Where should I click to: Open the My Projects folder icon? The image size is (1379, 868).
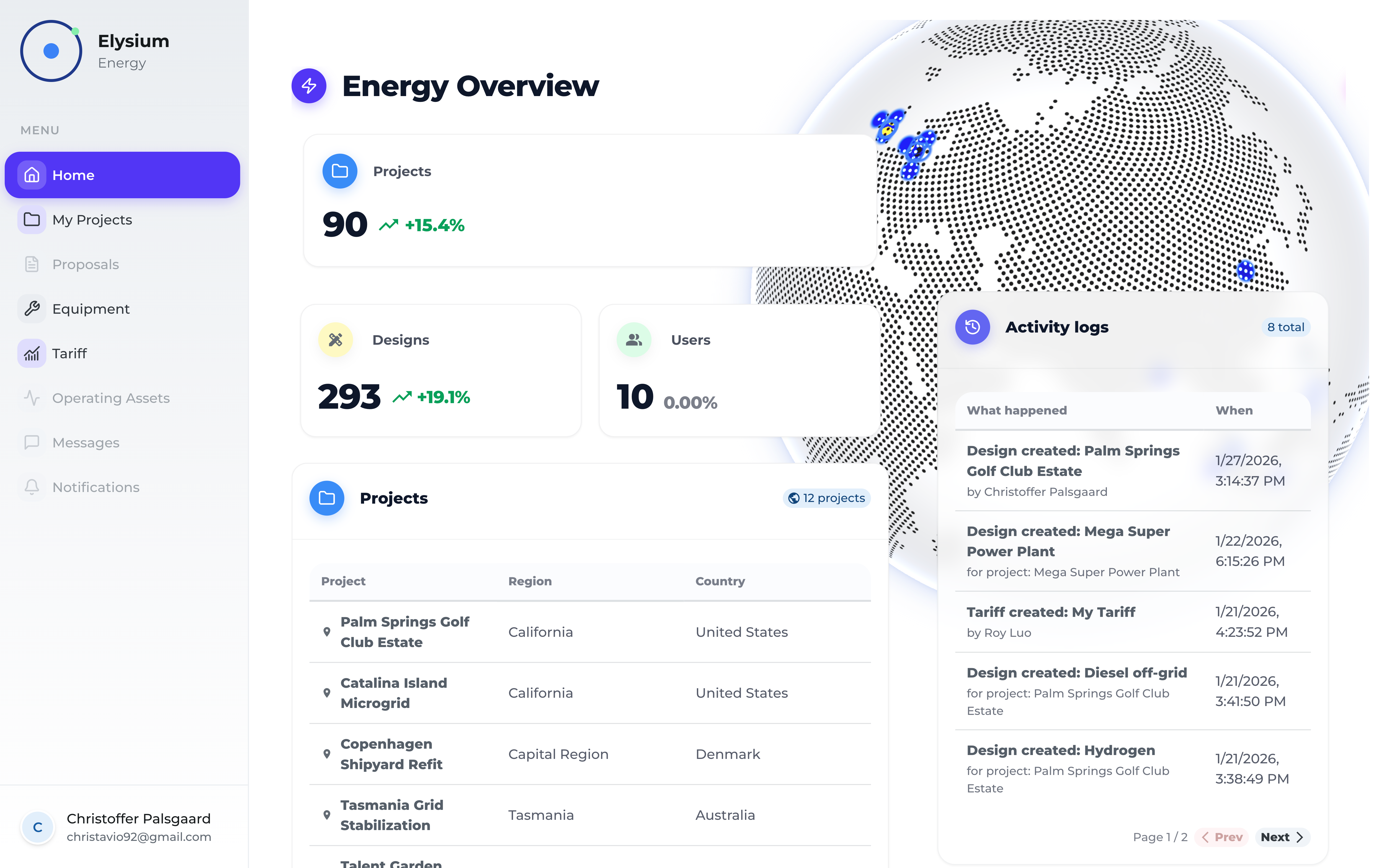[32, 219]
